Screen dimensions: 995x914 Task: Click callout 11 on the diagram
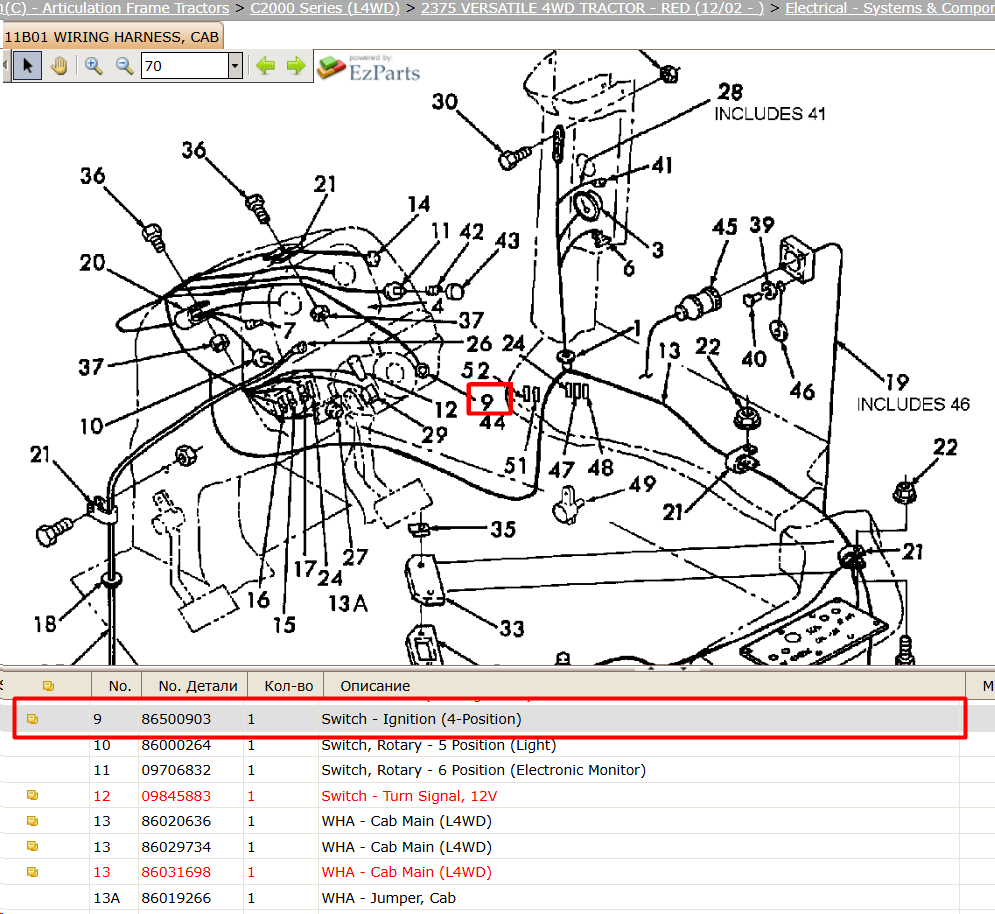click(440, 231)
